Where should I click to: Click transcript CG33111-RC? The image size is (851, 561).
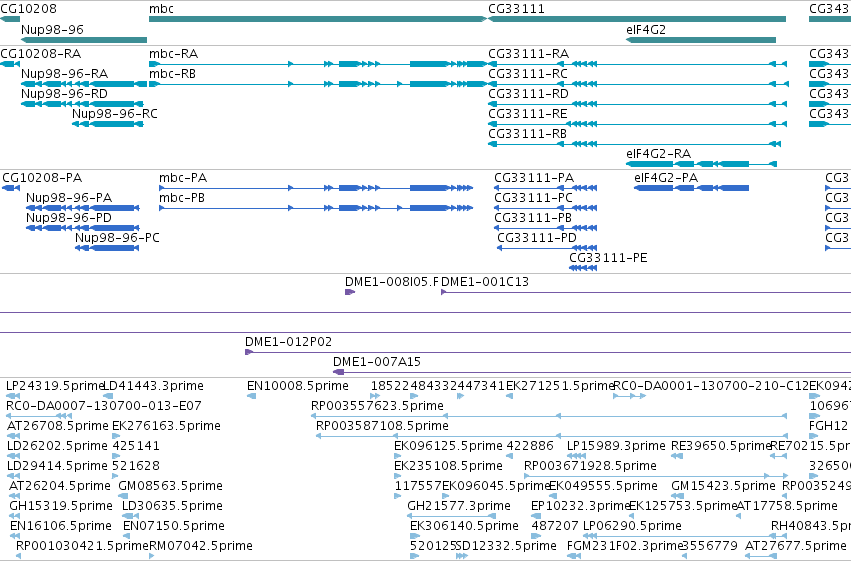(x=638, y=84)
